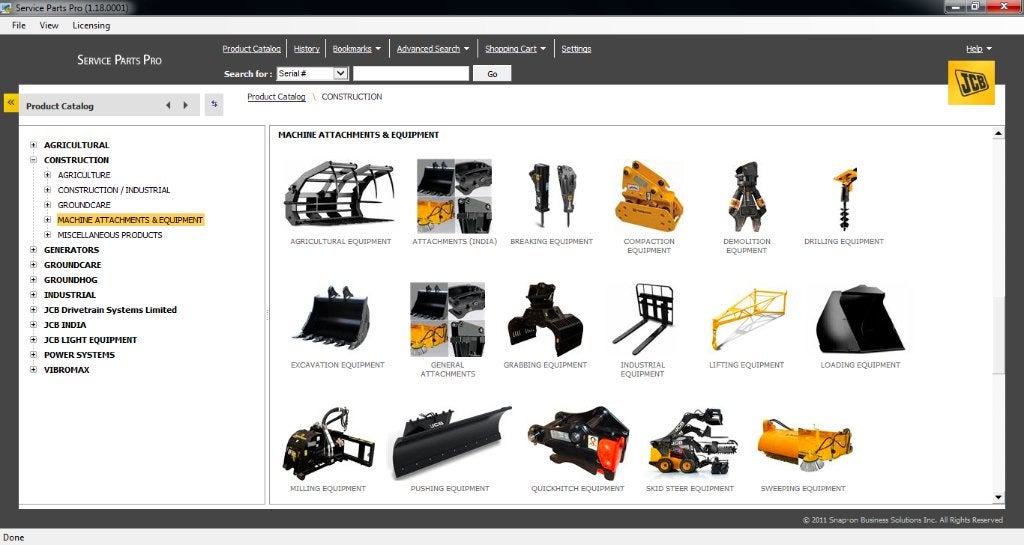Click Product Catalog breadcrumb link
This screenshot has width=1024, height=545.
tap(276, 97)
